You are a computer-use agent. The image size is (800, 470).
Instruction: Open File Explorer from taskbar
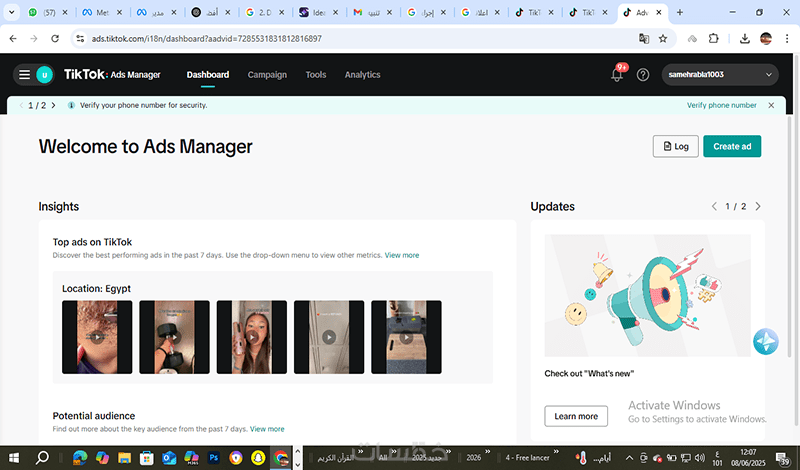pos(124,458)
